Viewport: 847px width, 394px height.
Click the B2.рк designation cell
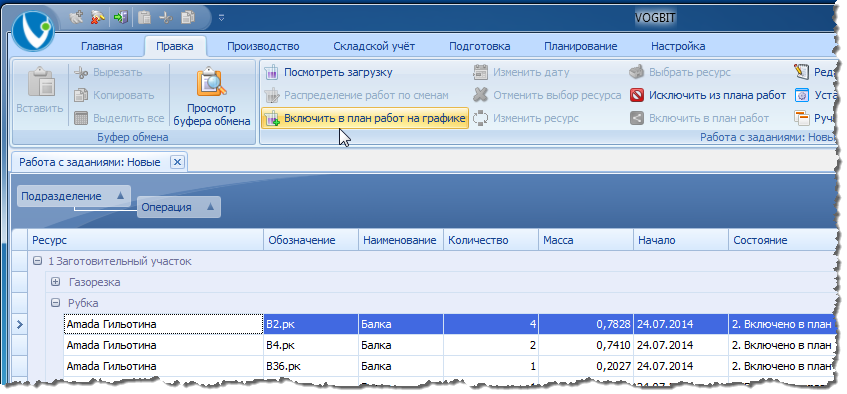coord(311,324)
